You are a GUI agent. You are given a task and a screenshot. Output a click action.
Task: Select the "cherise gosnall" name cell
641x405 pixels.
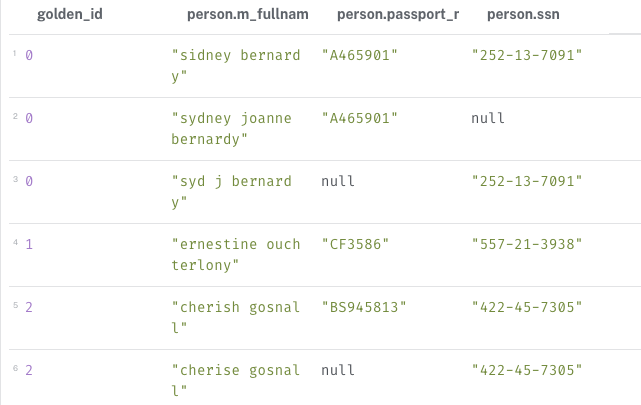(x=236, y=380)
